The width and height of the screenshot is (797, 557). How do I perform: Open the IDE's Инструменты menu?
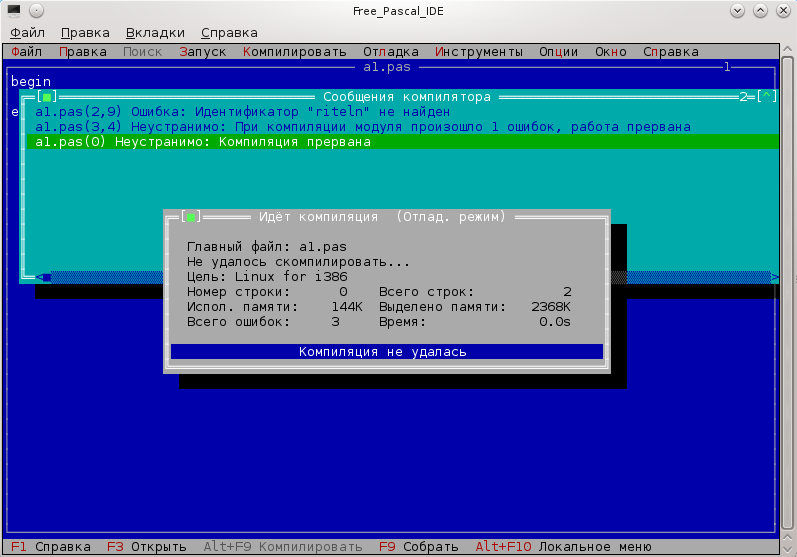pyautogui.click(x=479, y=52)
